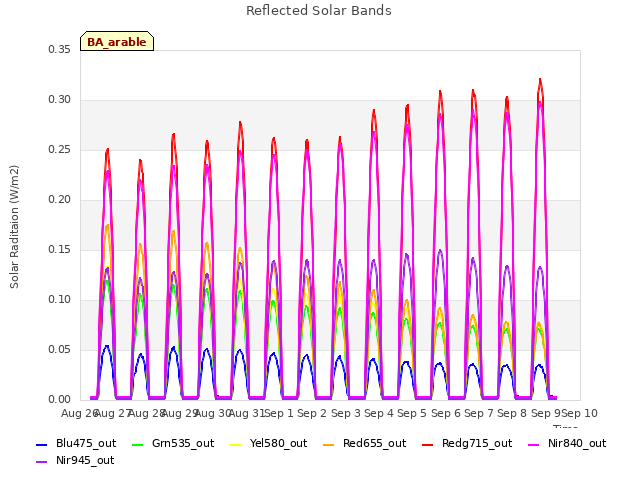Viewport: 640px width, 480px height.
Task: Toggle the Red655_out legend entry
Action: tap(364, 444)
